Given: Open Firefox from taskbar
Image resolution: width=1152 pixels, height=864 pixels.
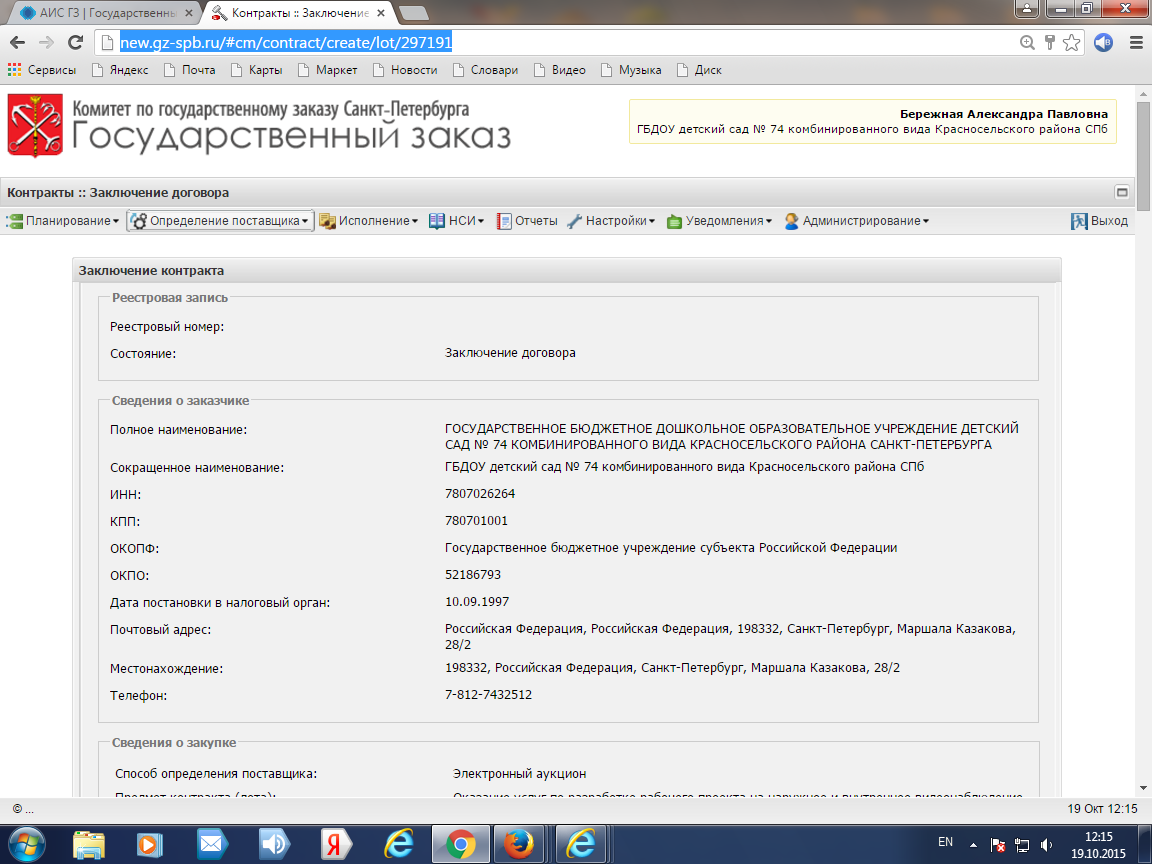Looking at the screenshot, I should click(519, 844).
